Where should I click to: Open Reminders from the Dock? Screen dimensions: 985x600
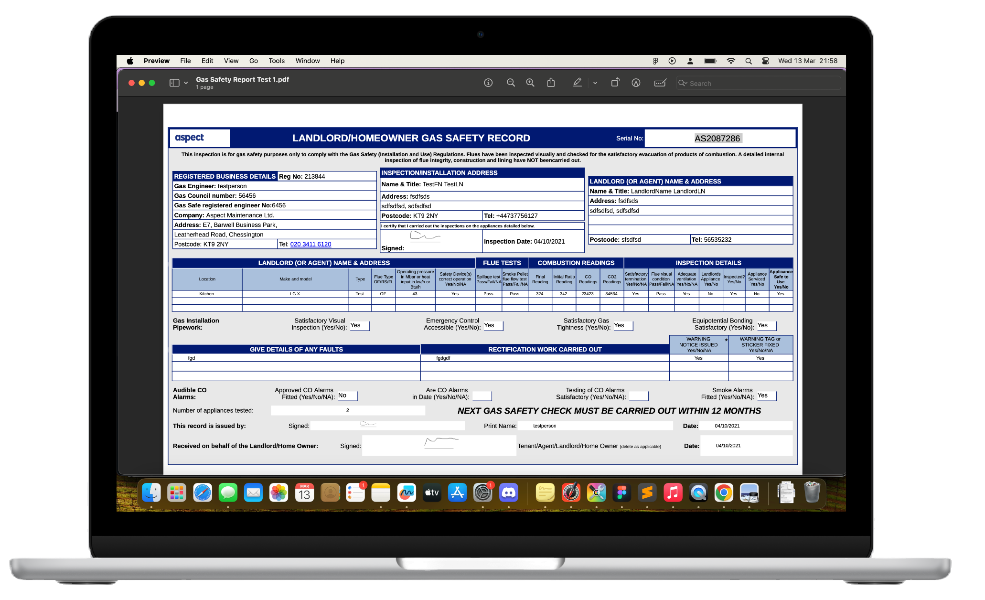(356, 493)
